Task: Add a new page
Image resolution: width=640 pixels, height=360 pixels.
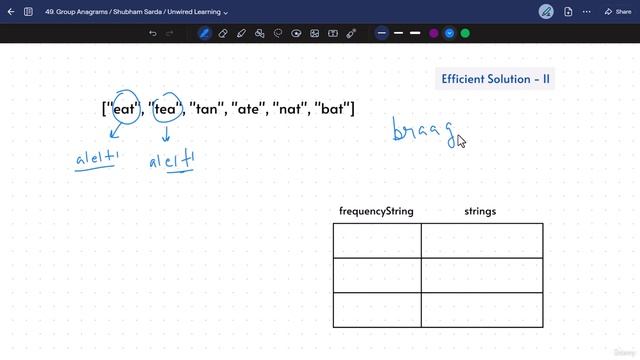Action: (568, 12)
